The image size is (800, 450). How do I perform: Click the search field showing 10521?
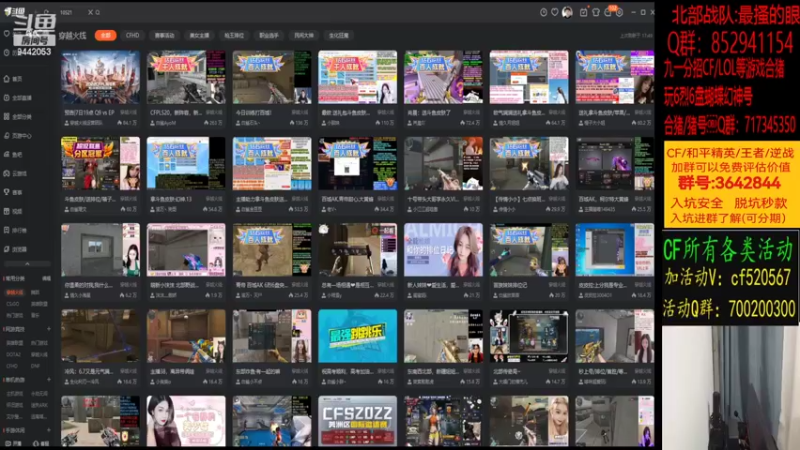71,12
